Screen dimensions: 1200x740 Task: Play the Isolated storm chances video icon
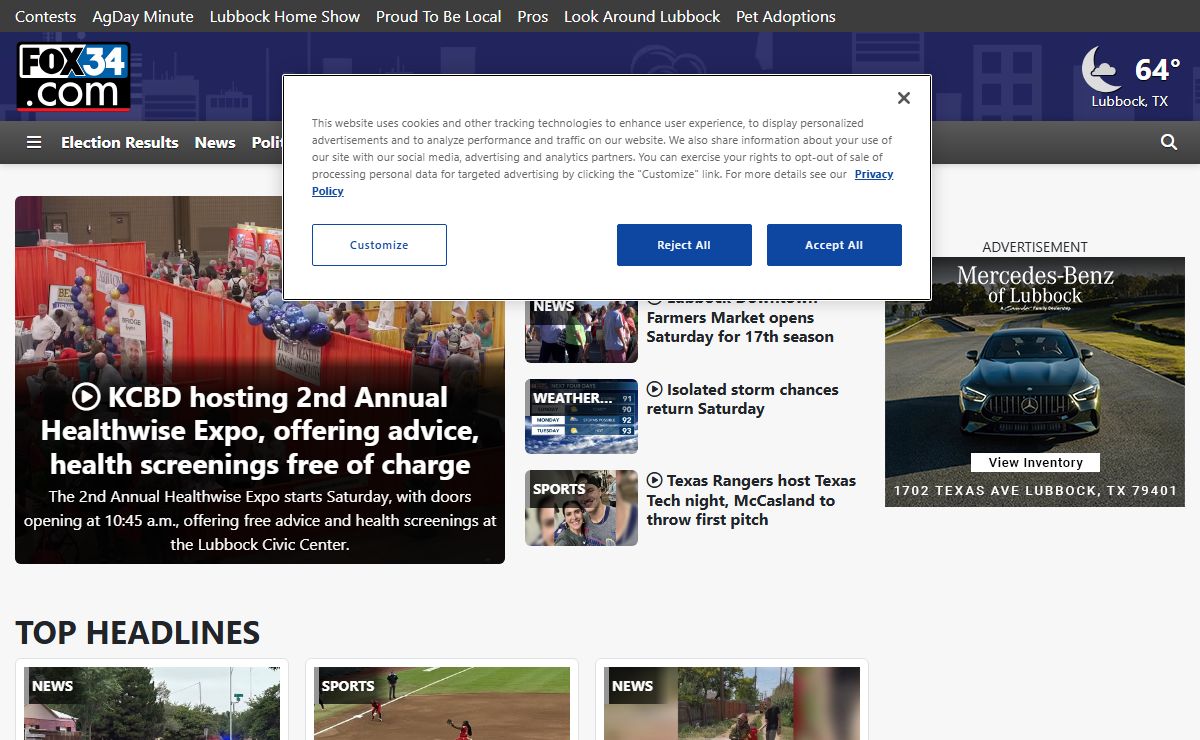(x=654, y=389)
